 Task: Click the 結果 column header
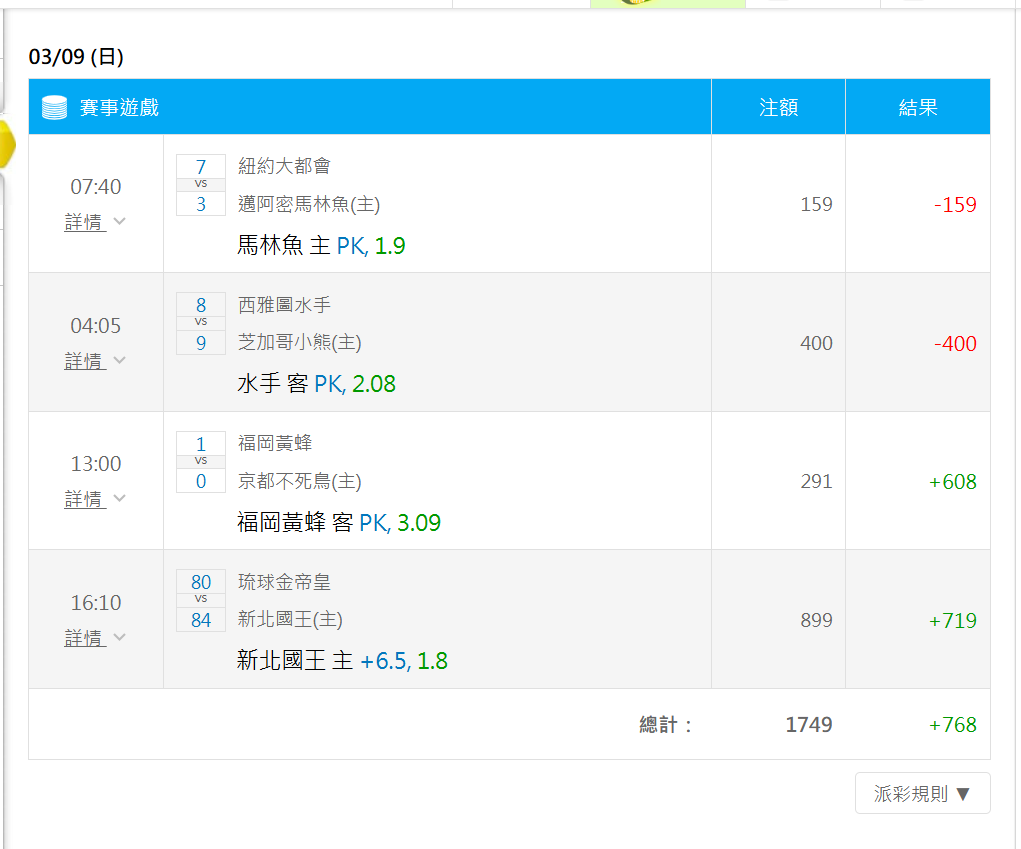tap(917, 107)
